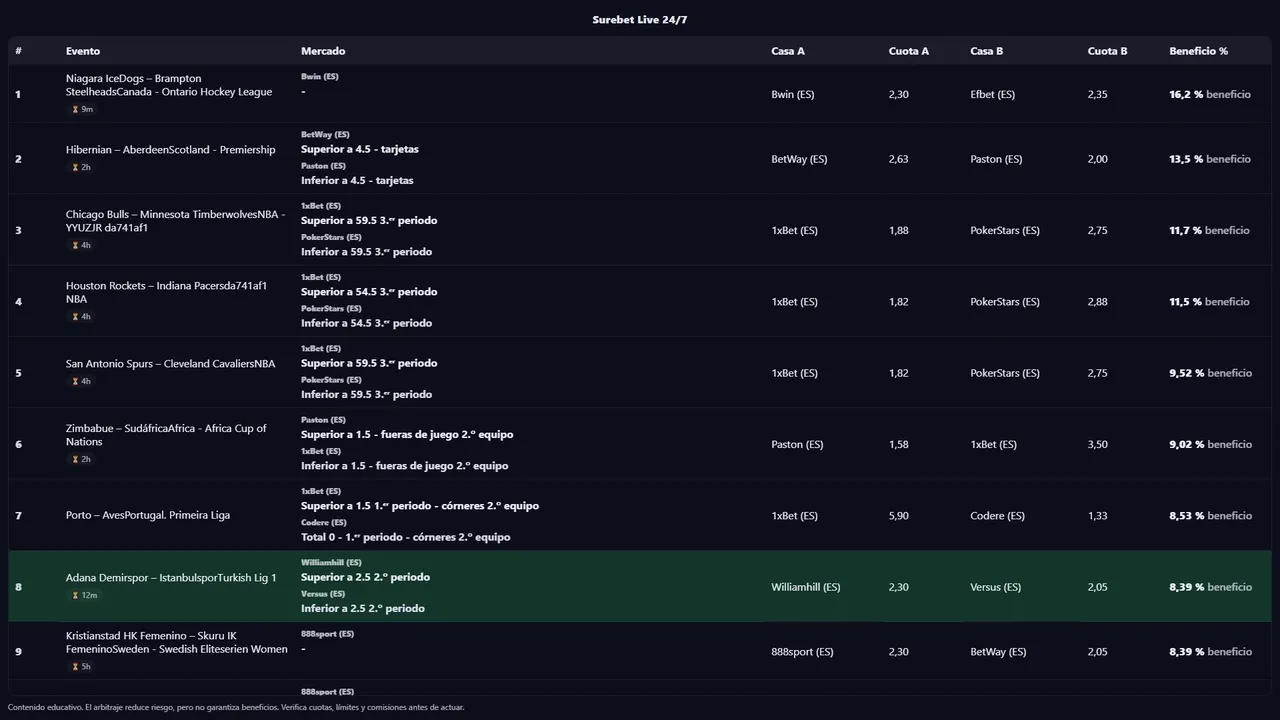
Task: Click the Evento column header
Action: [x=83, y=51]
